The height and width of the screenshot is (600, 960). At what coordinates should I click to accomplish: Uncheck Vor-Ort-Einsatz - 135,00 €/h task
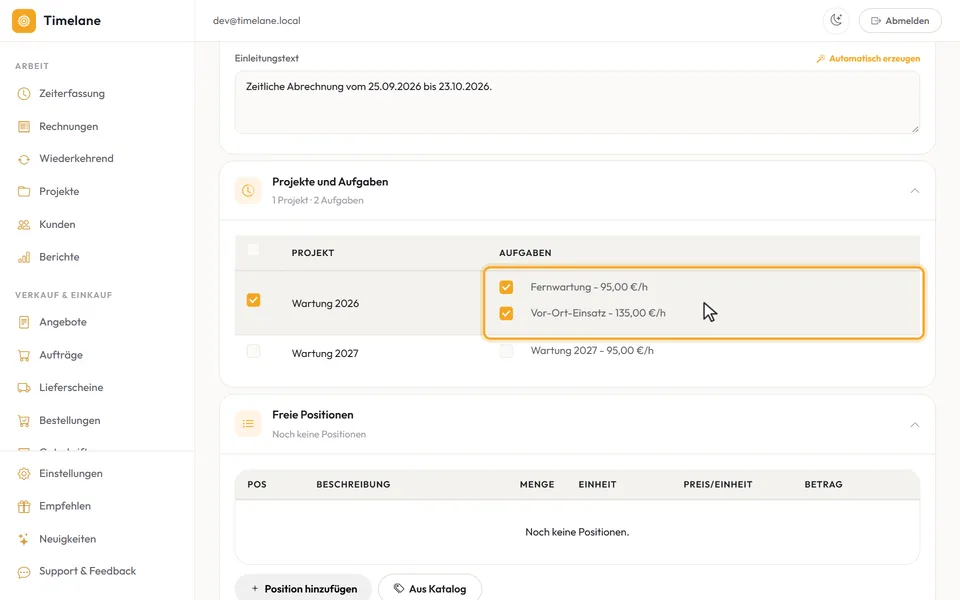pyautogui.click(x=506, y=313)
